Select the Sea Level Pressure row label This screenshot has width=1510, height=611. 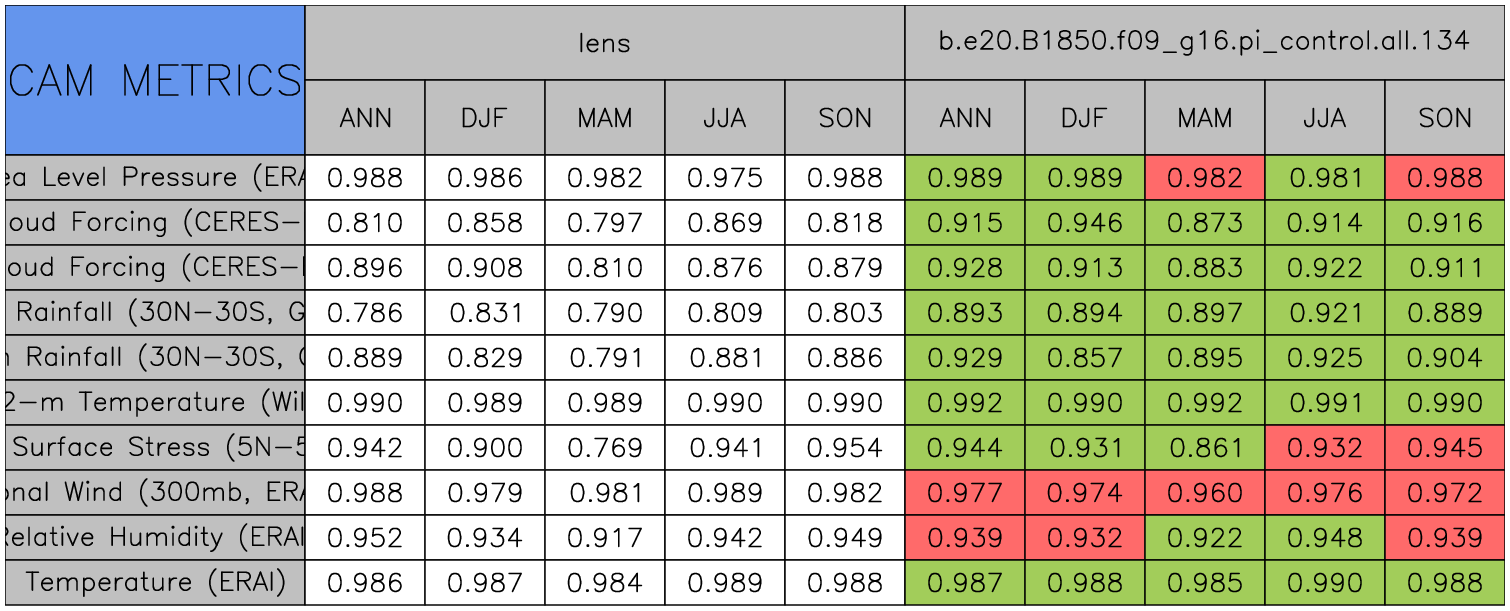pyautogui.click(x=155, y=178)
